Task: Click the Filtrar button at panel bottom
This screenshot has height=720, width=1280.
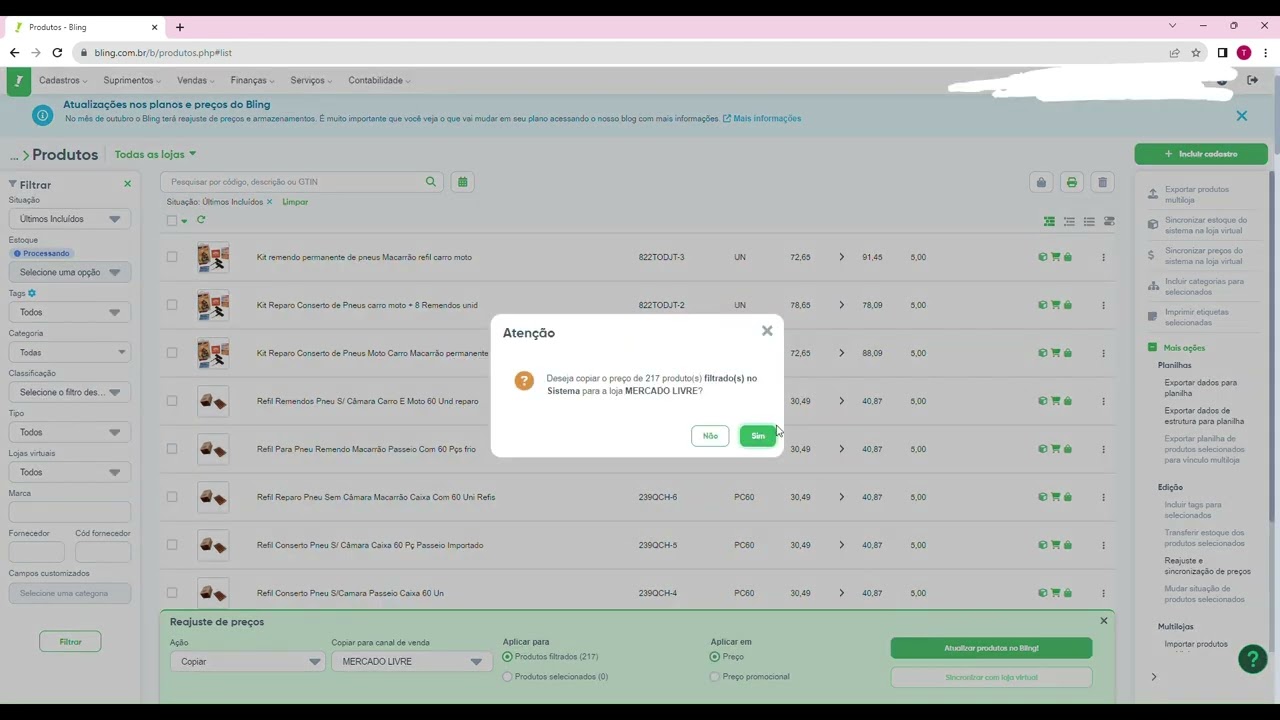Action: coord(70,642)
